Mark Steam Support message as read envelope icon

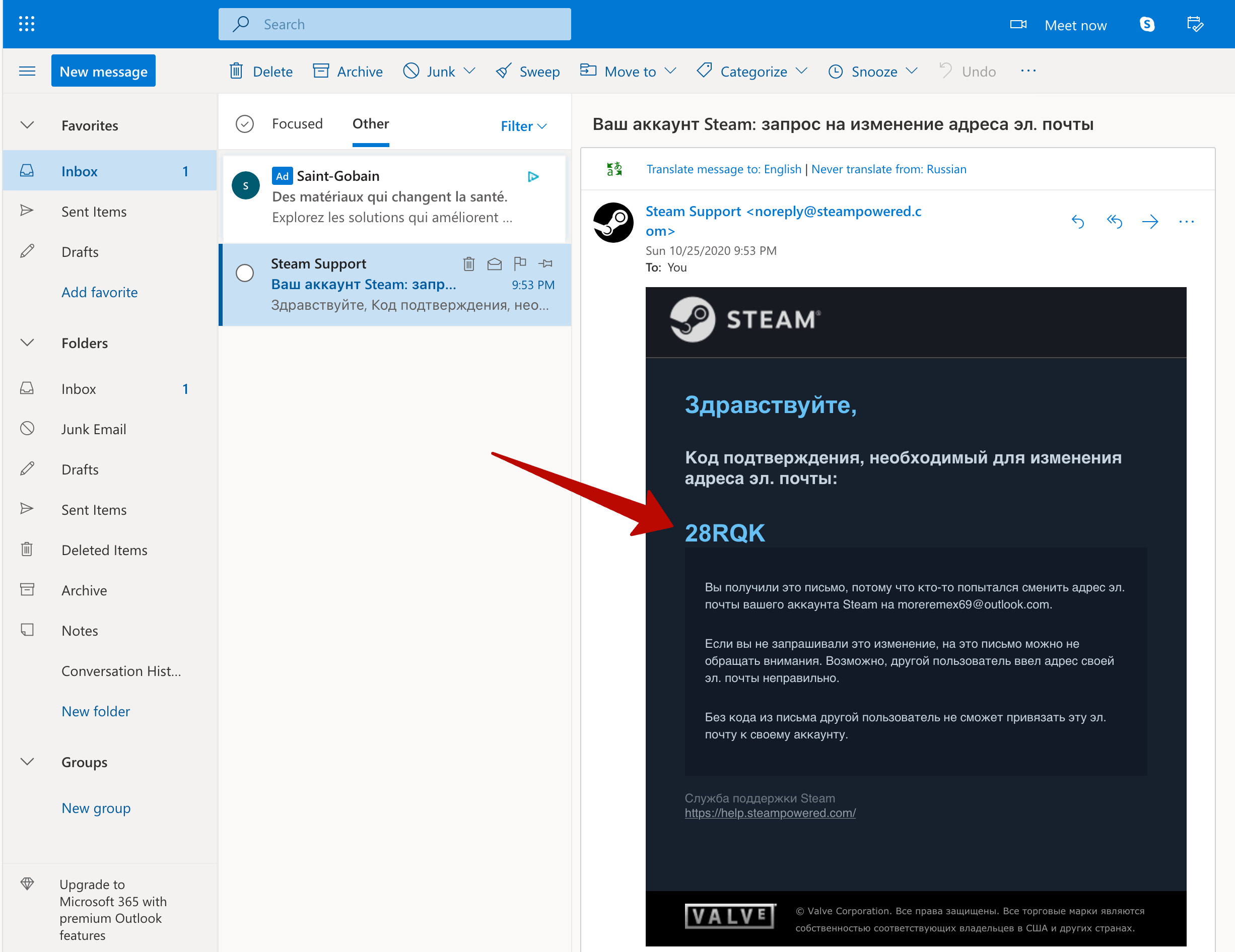pyautogui.click(x=494, y=263)
